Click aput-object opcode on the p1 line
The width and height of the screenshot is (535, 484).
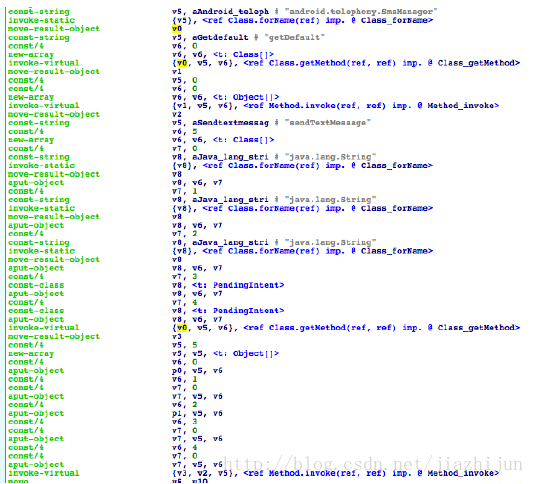36,413
